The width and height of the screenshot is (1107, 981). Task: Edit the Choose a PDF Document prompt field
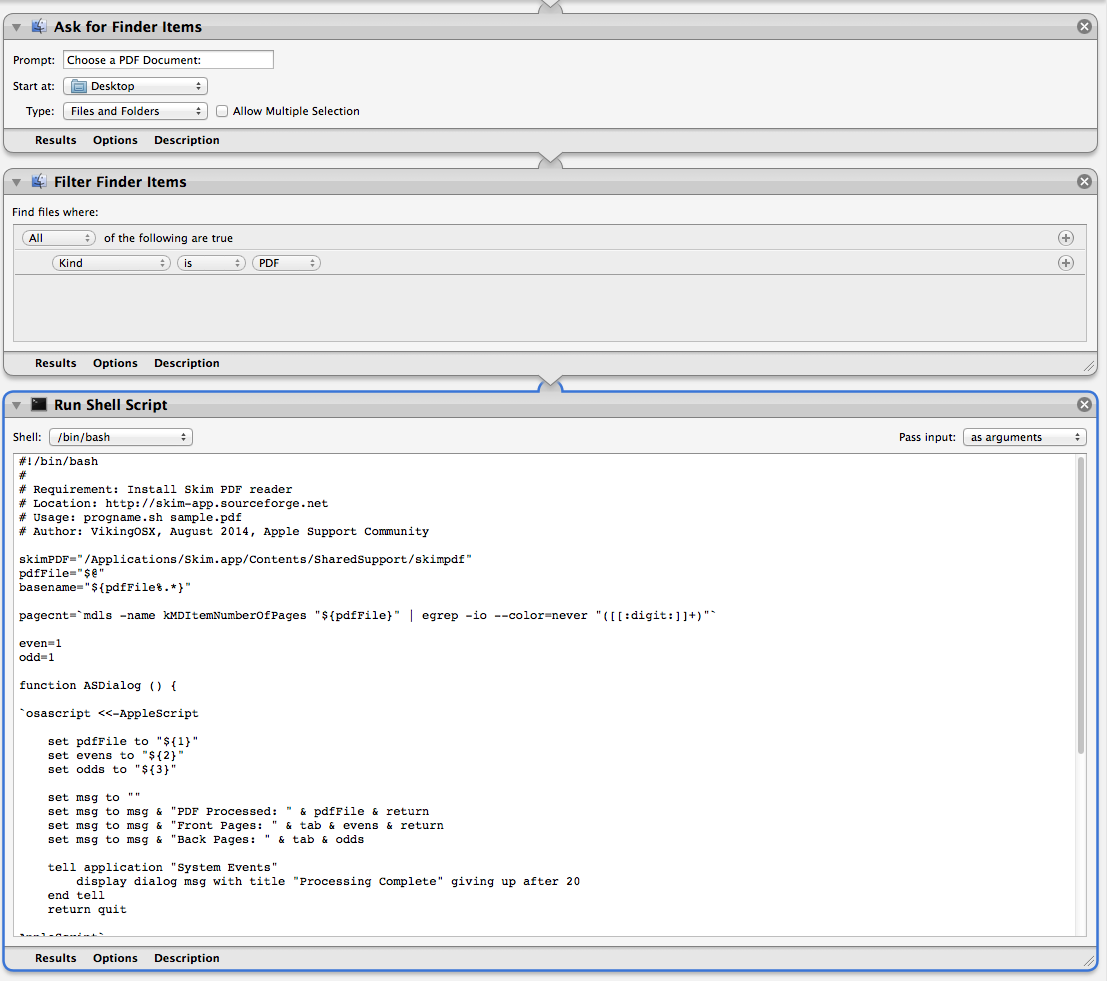tap(167, 59)
